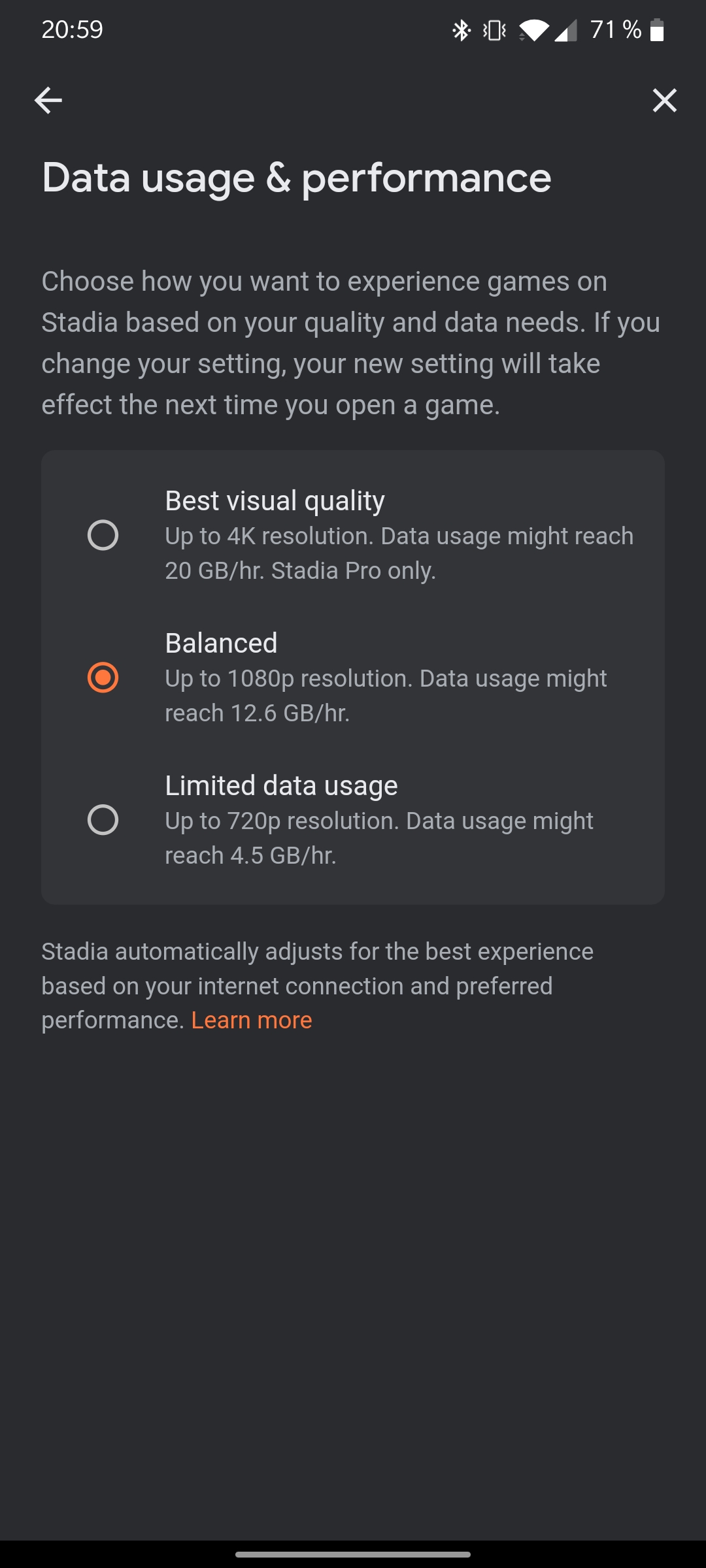Tap the cellular signal strength icon
This screenshot has width=706, height=1568.
coord(565,30)
